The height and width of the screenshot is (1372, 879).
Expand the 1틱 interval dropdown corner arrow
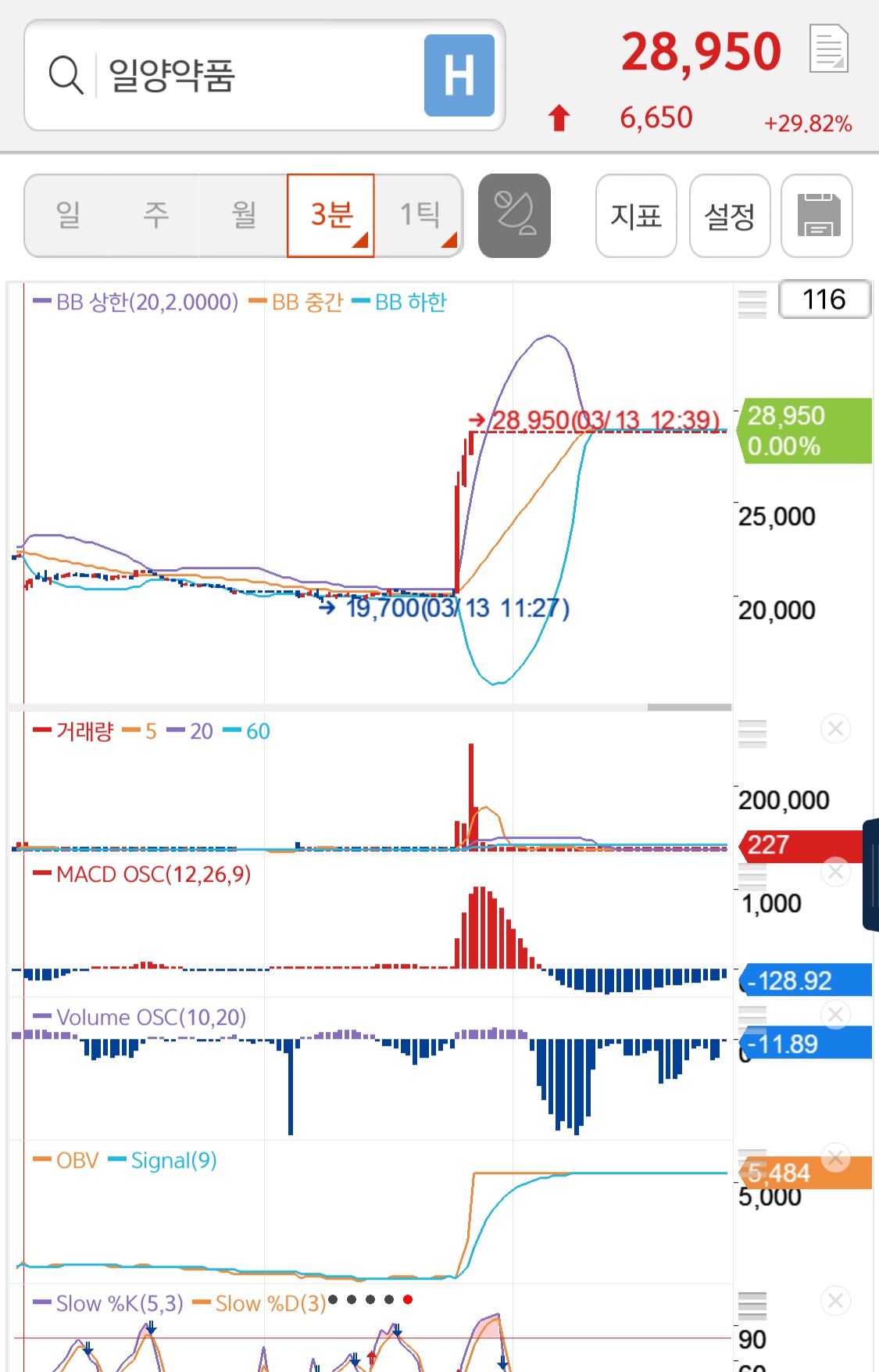(449, 241)
